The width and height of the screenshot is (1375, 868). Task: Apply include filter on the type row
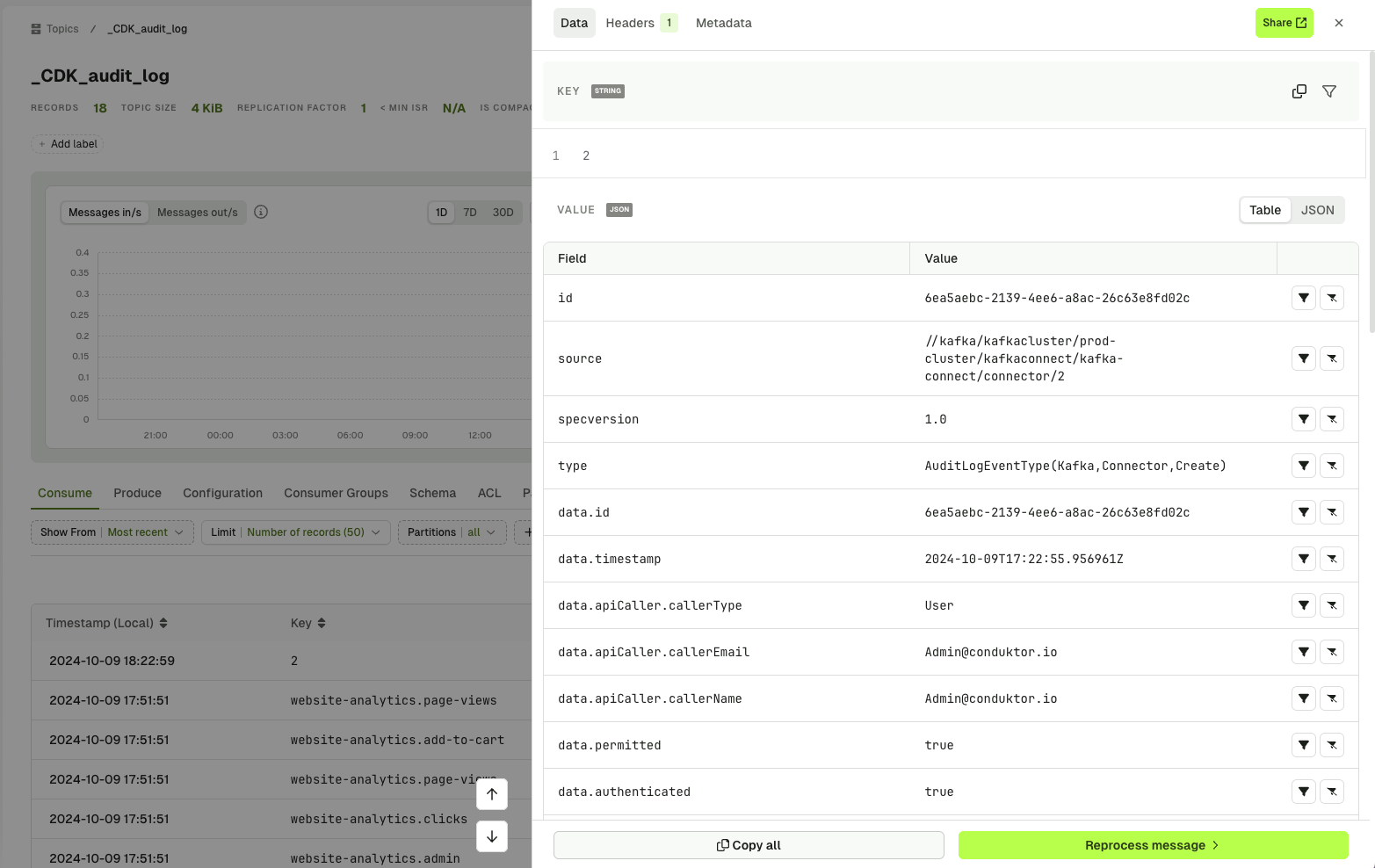(1304, 466)
